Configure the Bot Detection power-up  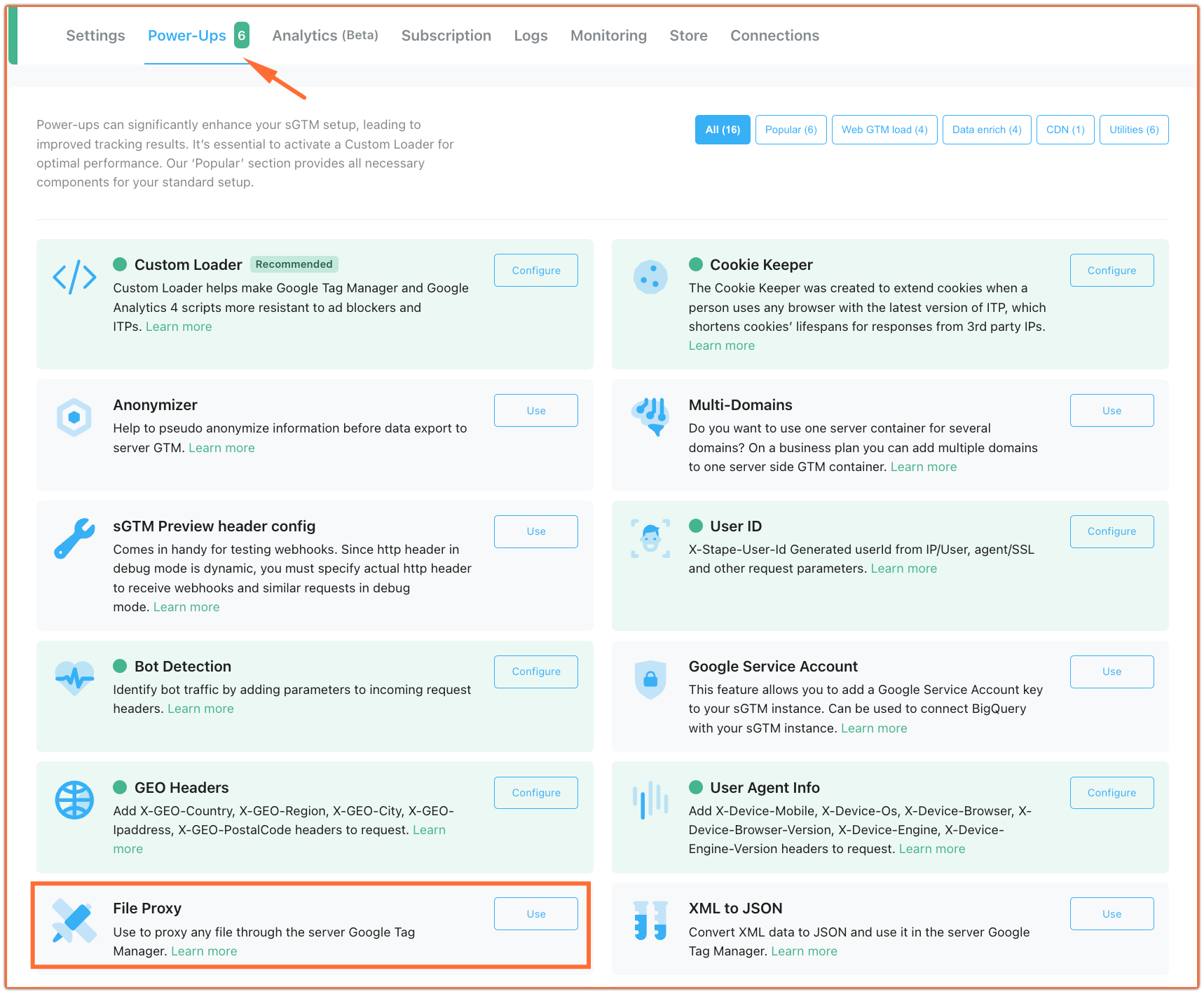[535, 672]
